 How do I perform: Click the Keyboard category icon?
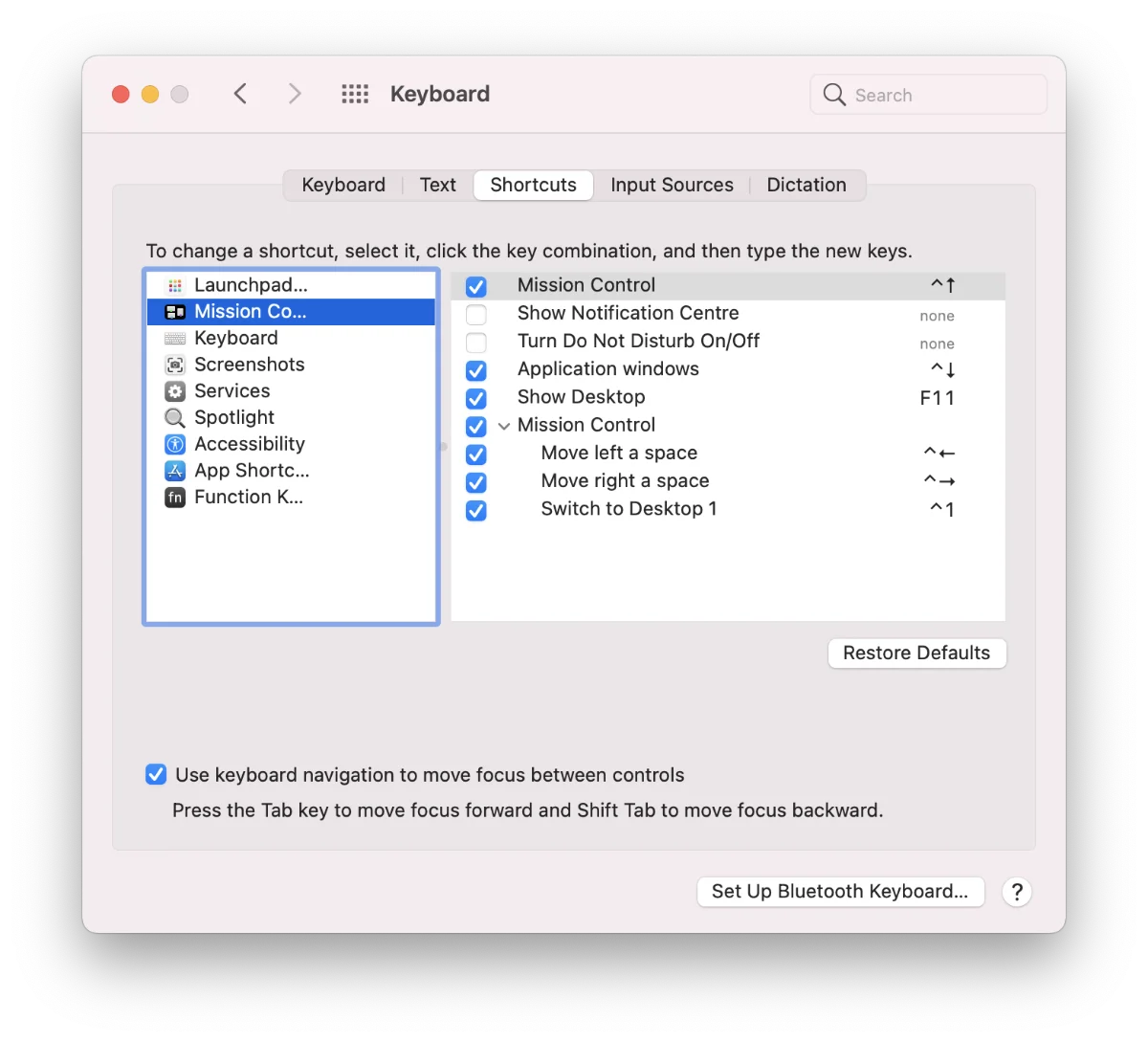click(175, 339)
